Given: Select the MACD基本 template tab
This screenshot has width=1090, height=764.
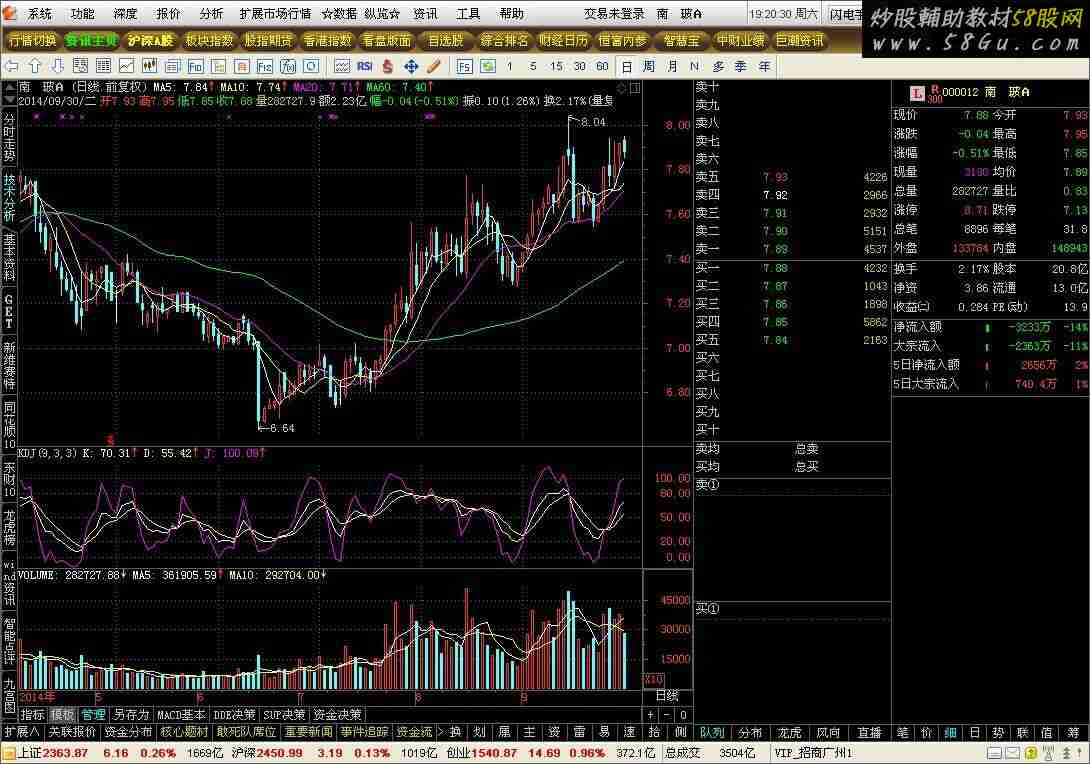Looking at the screenshot, I should [x=181, y=715].
